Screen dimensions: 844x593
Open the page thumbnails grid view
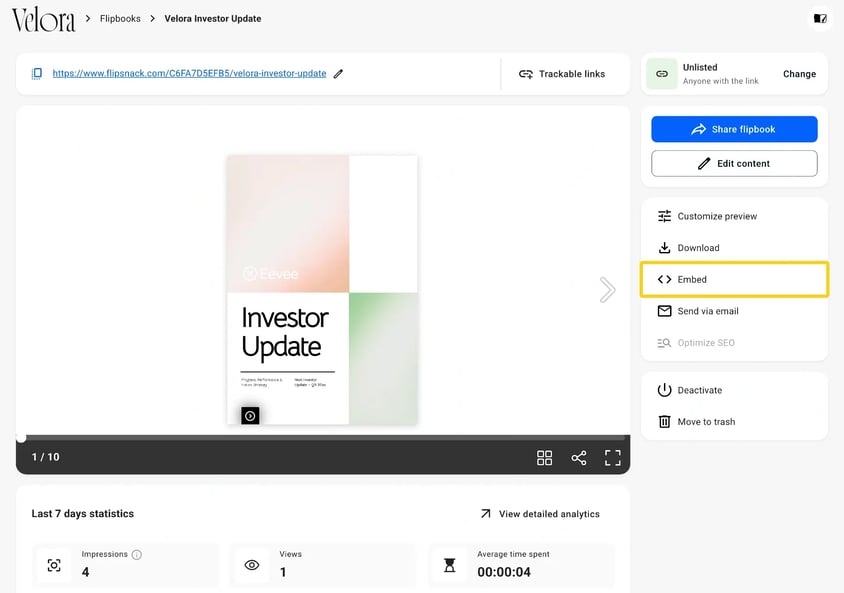(x=544, y=458)
